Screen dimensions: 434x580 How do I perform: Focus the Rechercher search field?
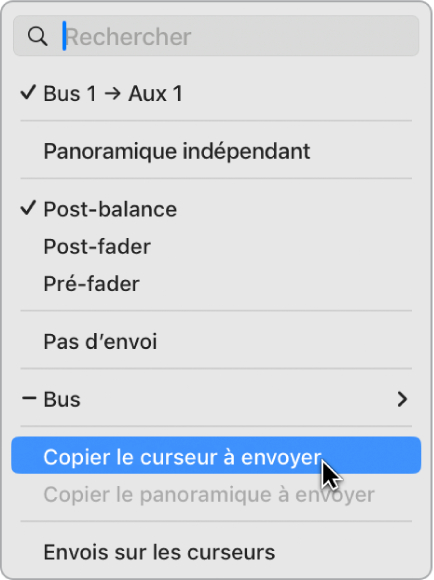(x=216, y=36)
